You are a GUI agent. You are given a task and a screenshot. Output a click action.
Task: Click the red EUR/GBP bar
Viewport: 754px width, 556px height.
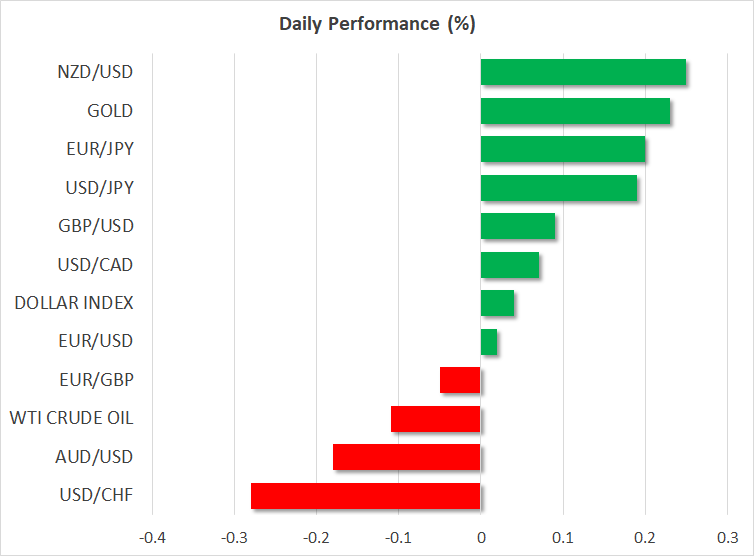461,380
